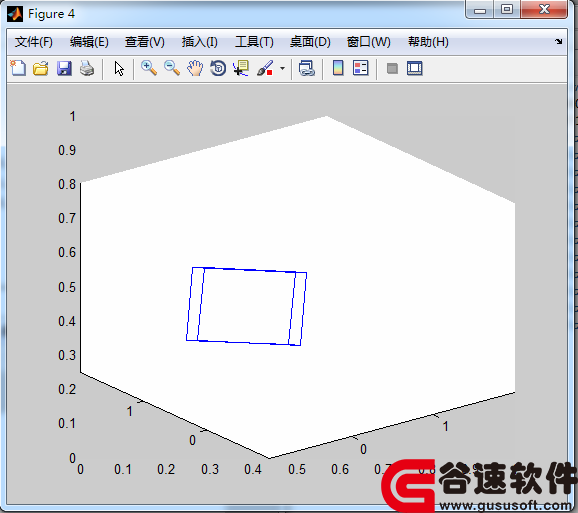578x513 pixels.
Task: Dock the figure using the corner arrow
Action: [x=559, y=42]
